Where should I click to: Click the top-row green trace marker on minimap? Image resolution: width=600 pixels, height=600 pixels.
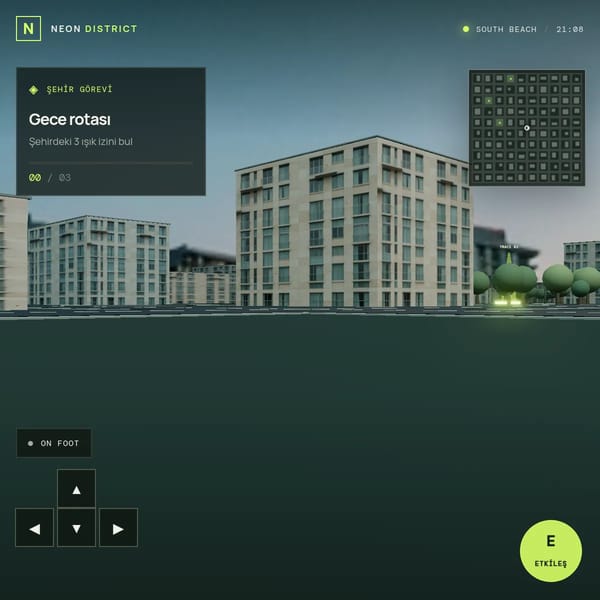510,78
